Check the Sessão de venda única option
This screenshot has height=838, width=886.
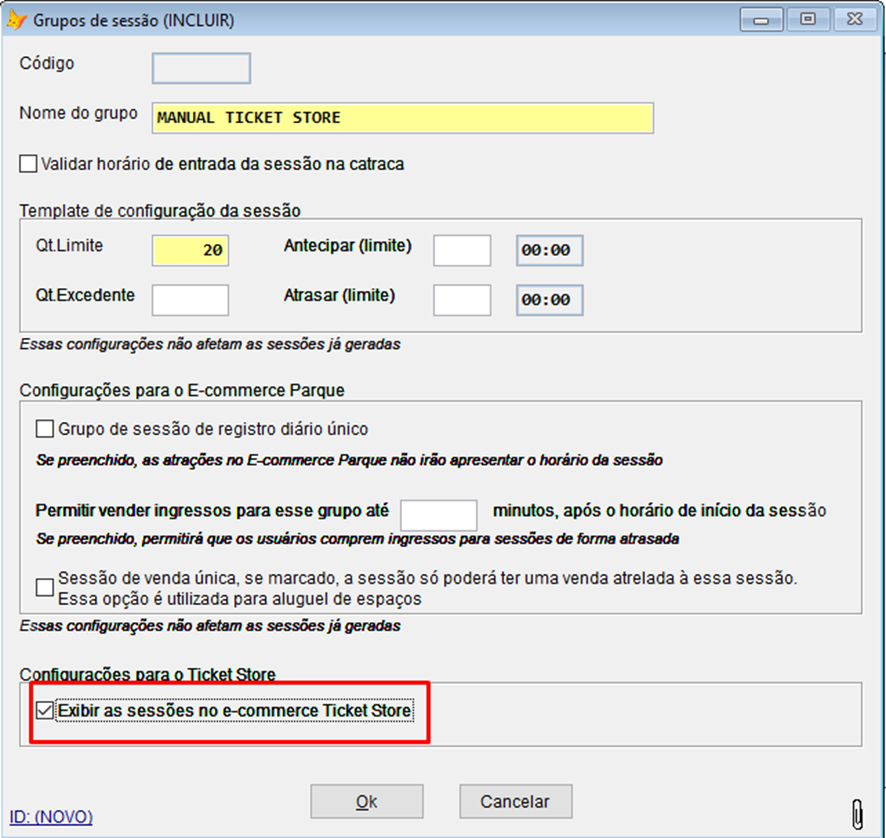click(x=45, y=588)
